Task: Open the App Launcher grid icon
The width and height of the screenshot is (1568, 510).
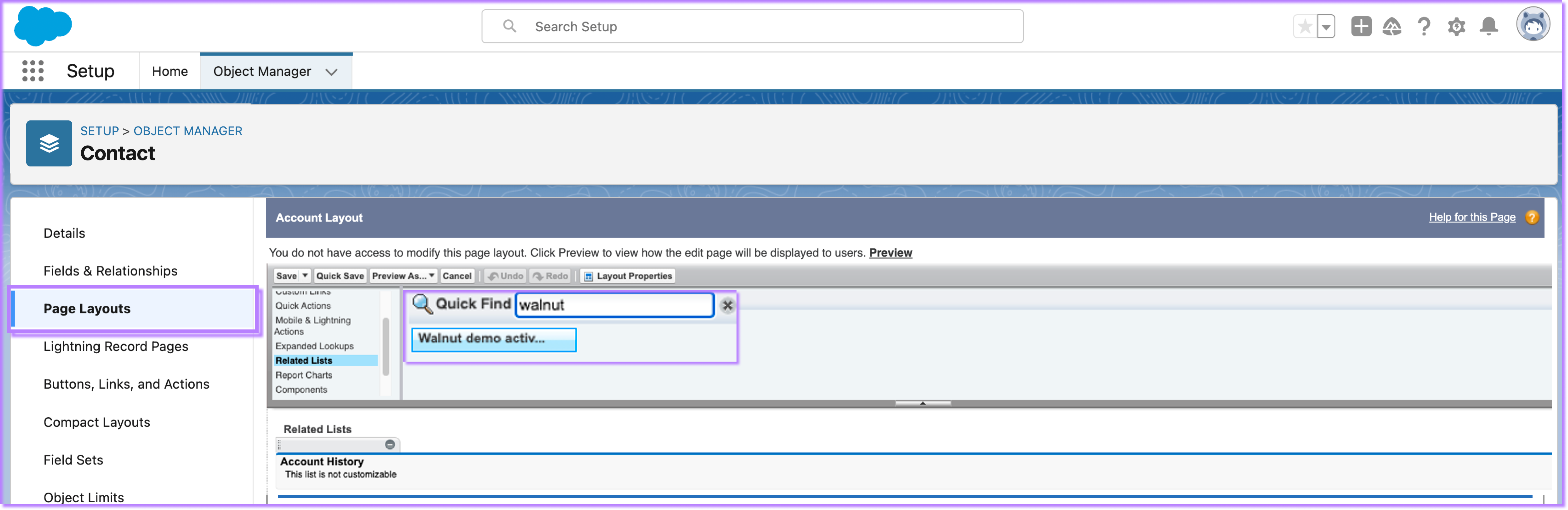Action: click(33, 71)
